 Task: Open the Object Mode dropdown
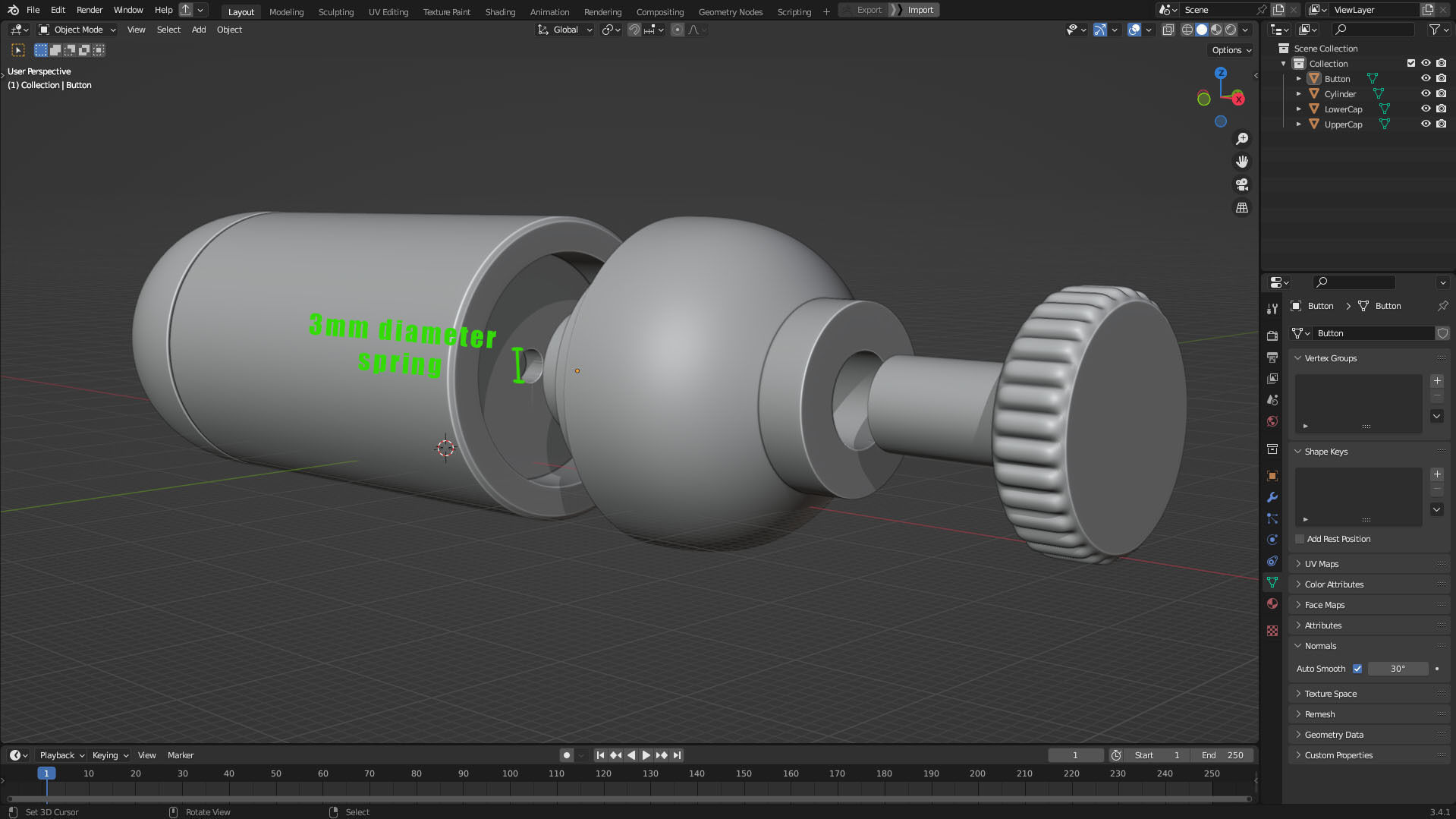click(x=77, y=30)
